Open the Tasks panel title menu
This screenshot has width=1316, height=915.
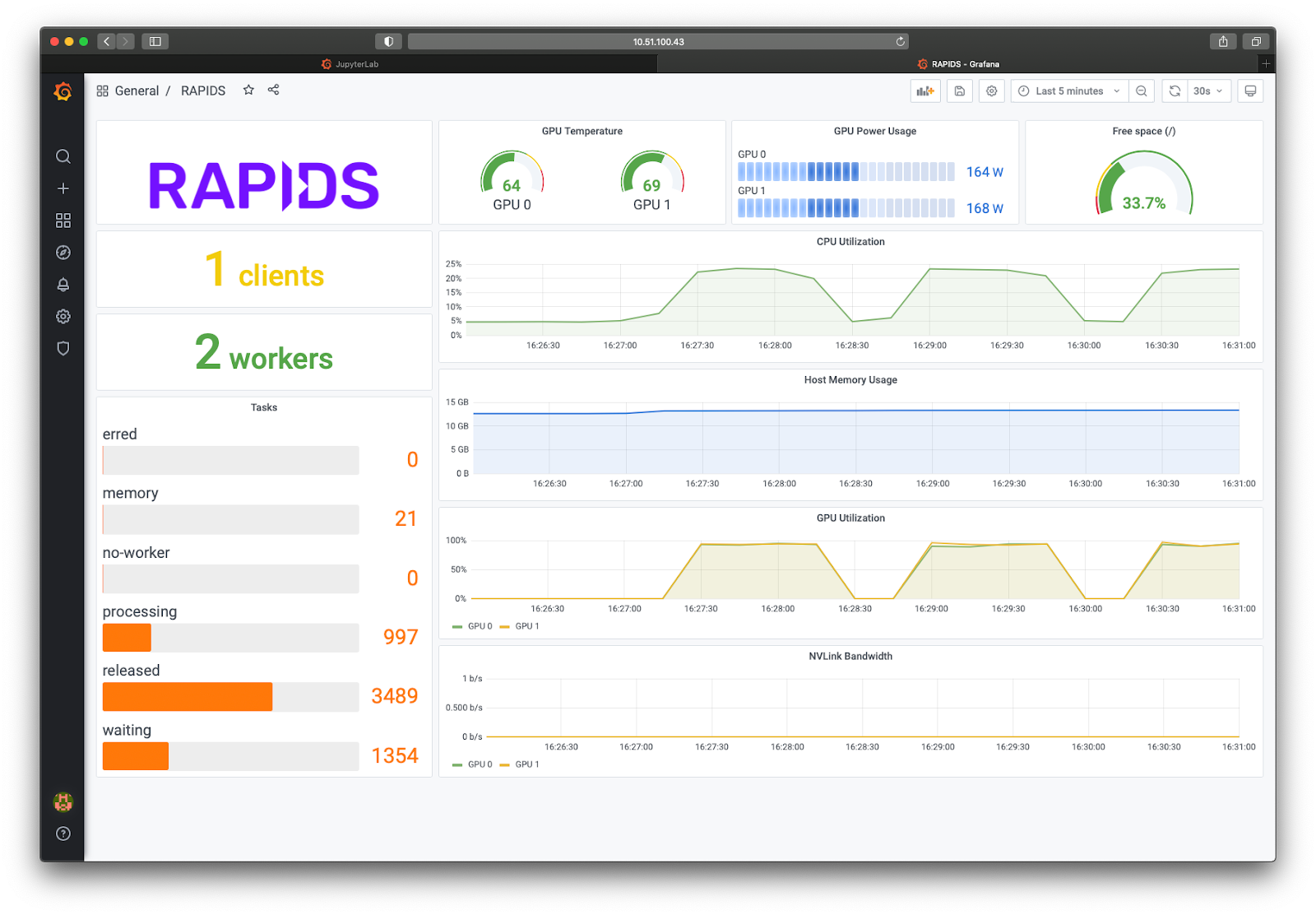coord(264,408)
